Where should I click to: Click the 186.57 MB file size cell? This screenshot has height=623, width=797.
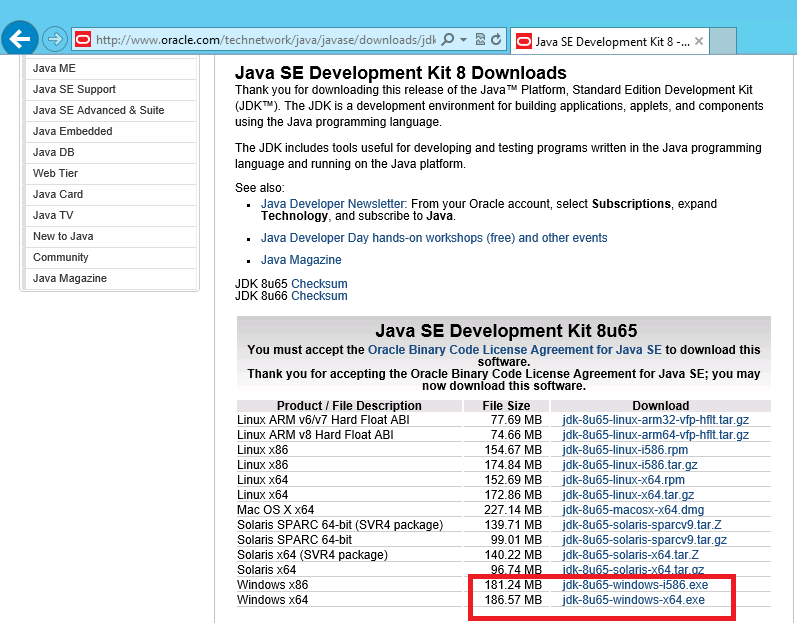(513, 600)
